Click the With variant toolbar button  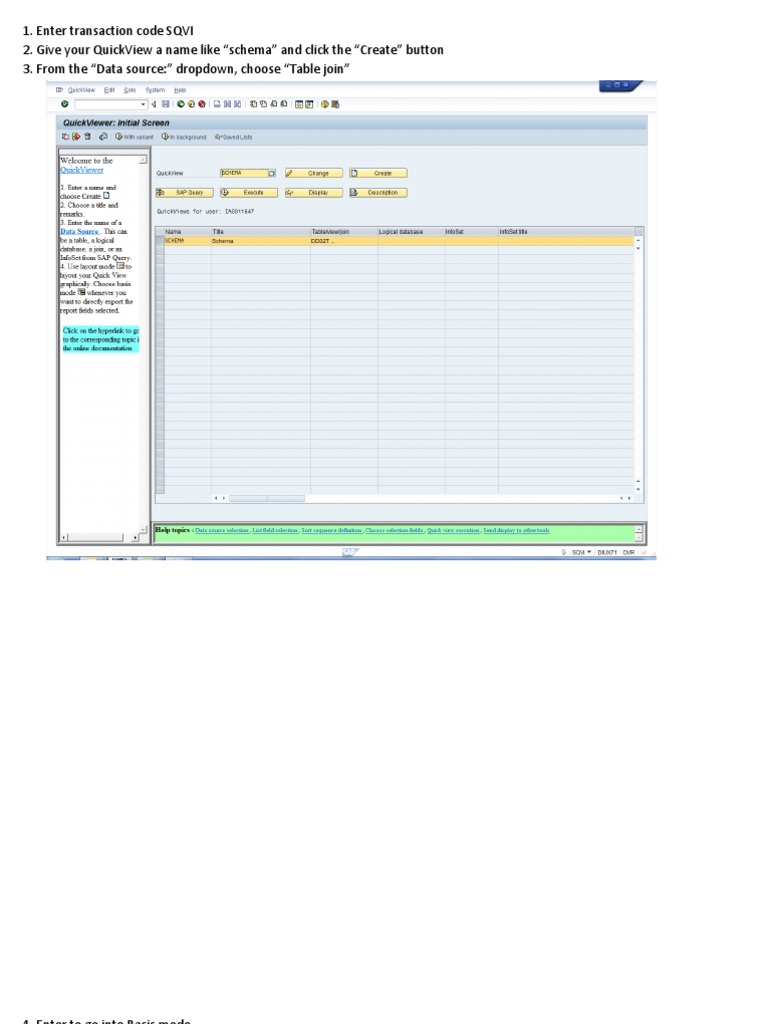(135, 137)
